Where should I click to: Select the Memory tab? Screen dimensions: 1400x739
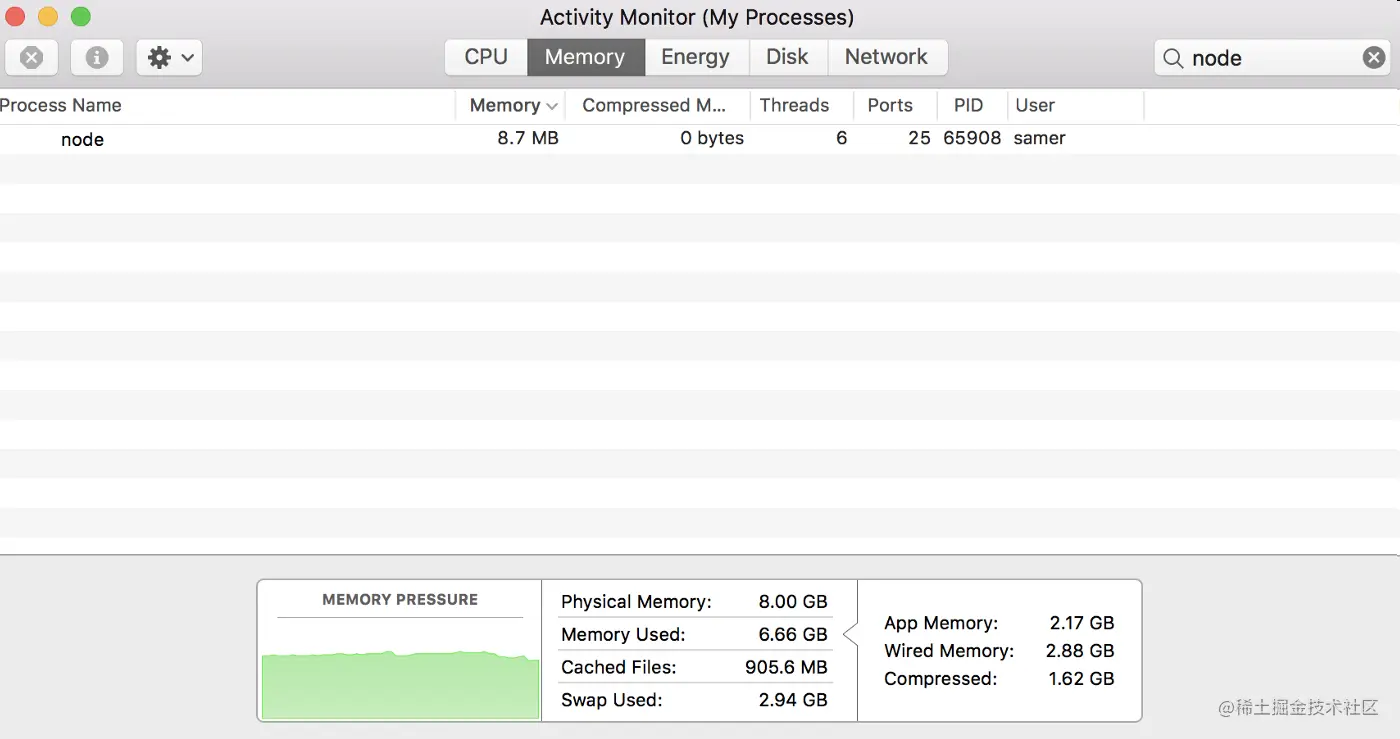[585, 57]
